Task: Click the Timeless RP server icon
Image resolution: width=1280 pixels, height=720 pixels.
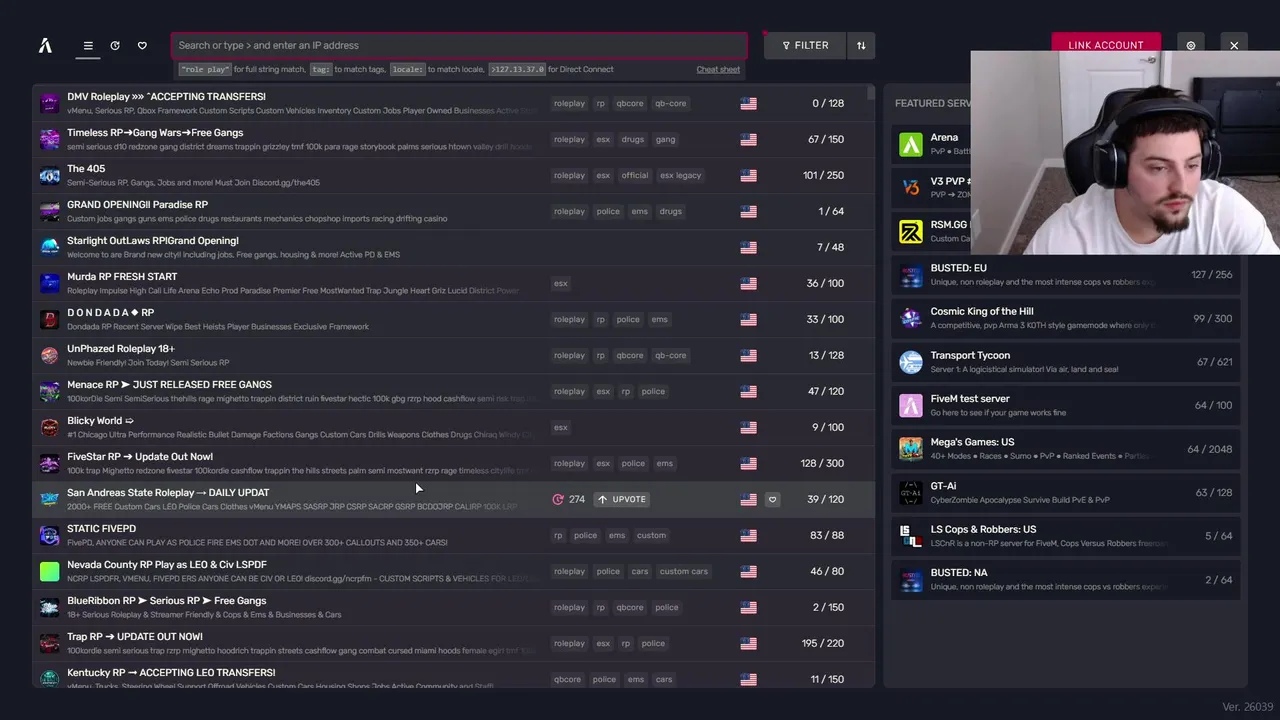Action: coord(49,139)
